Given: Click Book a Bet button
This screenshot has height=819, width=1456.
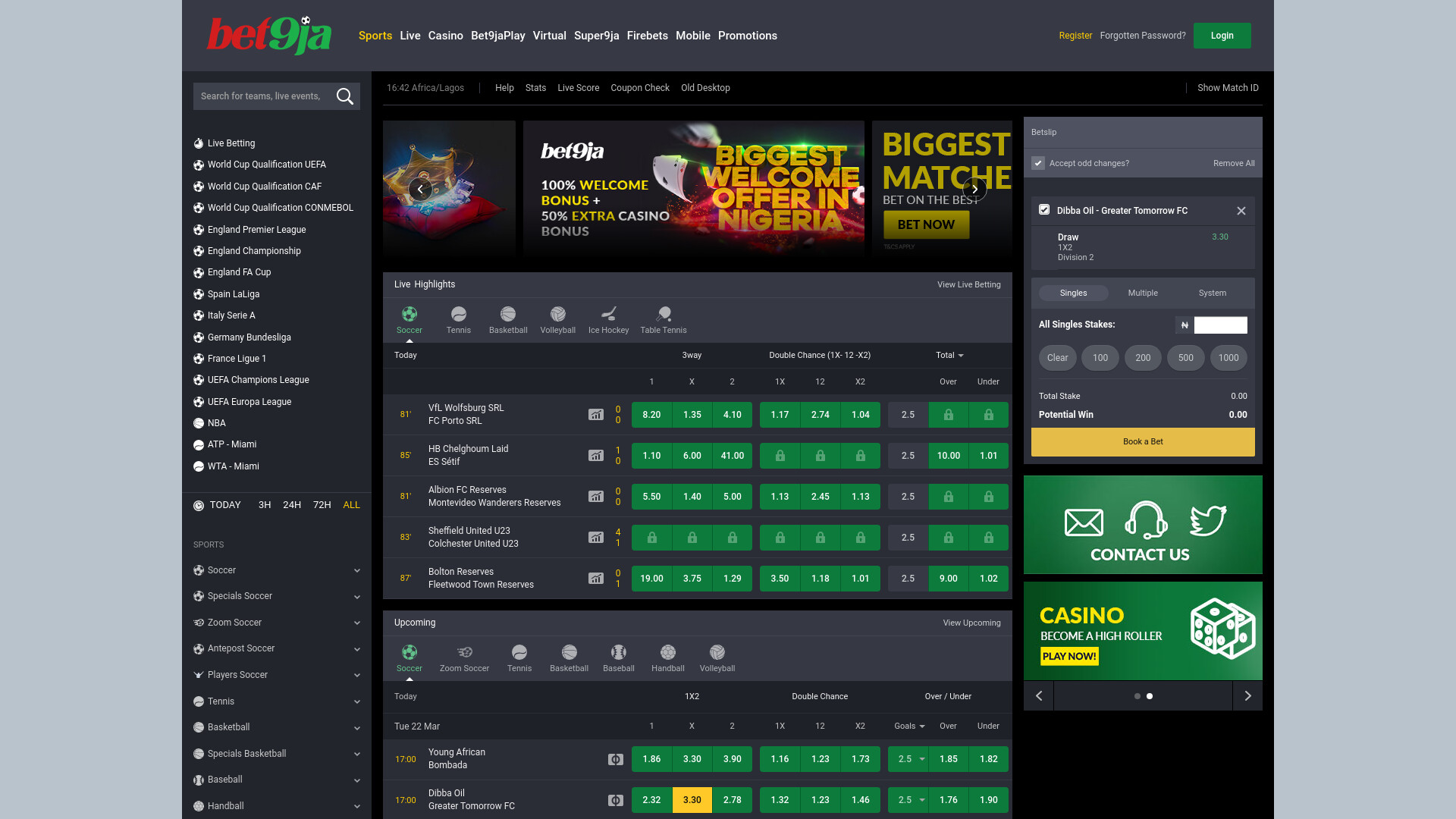Looking at the screenshot, I should (1143, 441).
